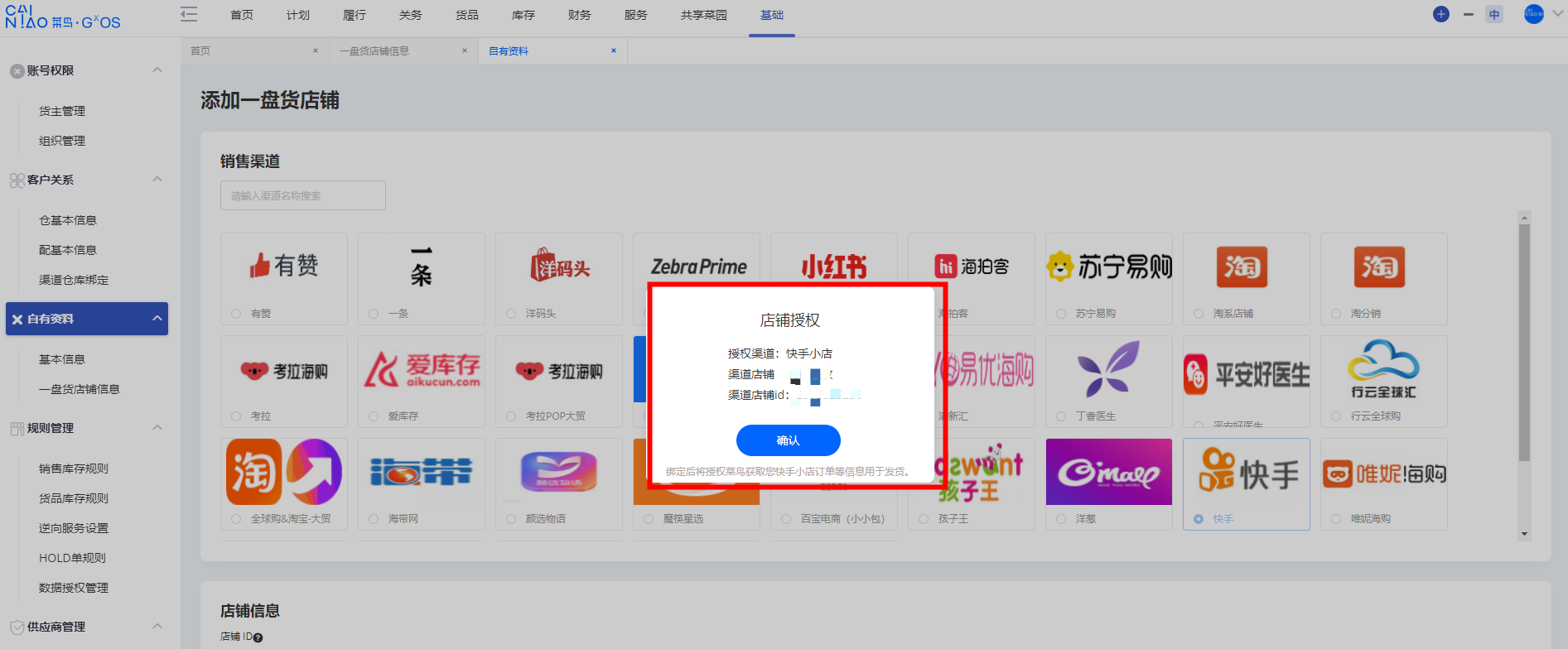1568x649 pixels.
Task: Click the Cainiao GXOS logo
Action: coord(63,17)
